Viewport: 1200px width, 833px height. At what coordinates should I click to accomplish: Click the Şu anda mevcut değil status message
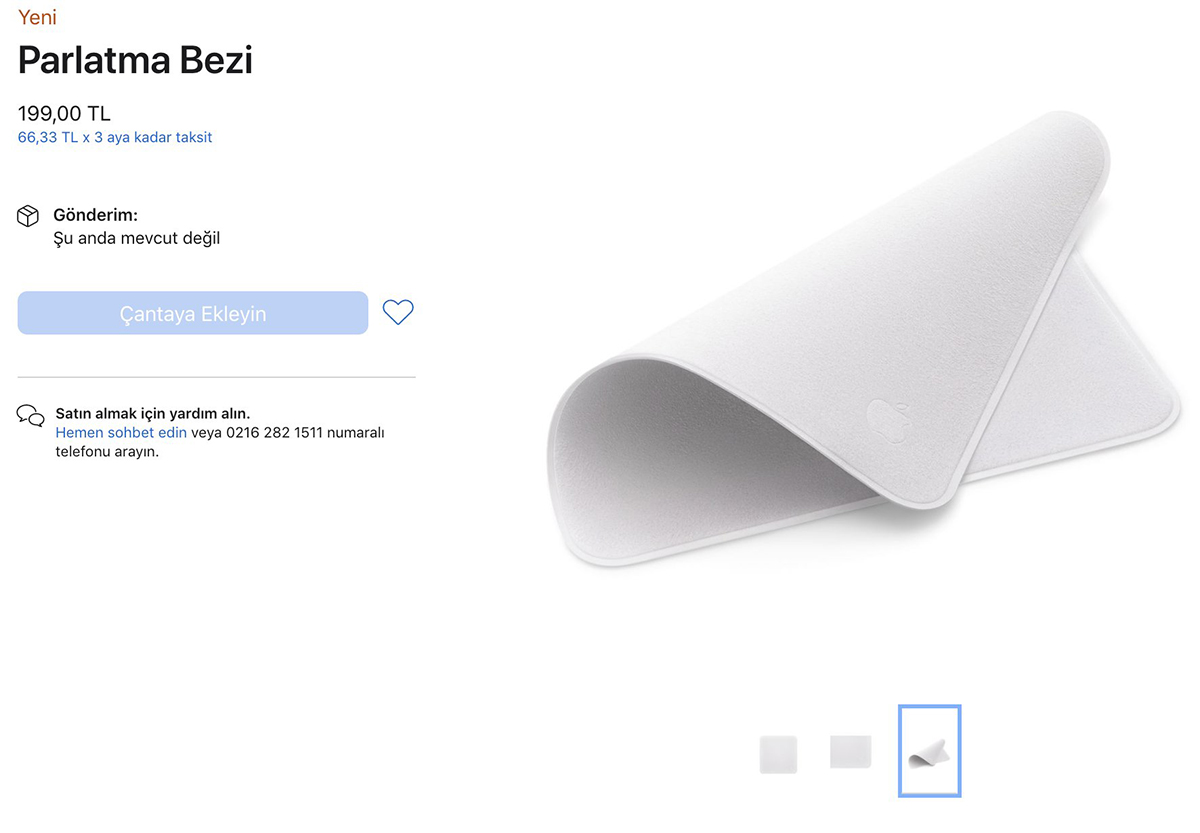(137, 238)
